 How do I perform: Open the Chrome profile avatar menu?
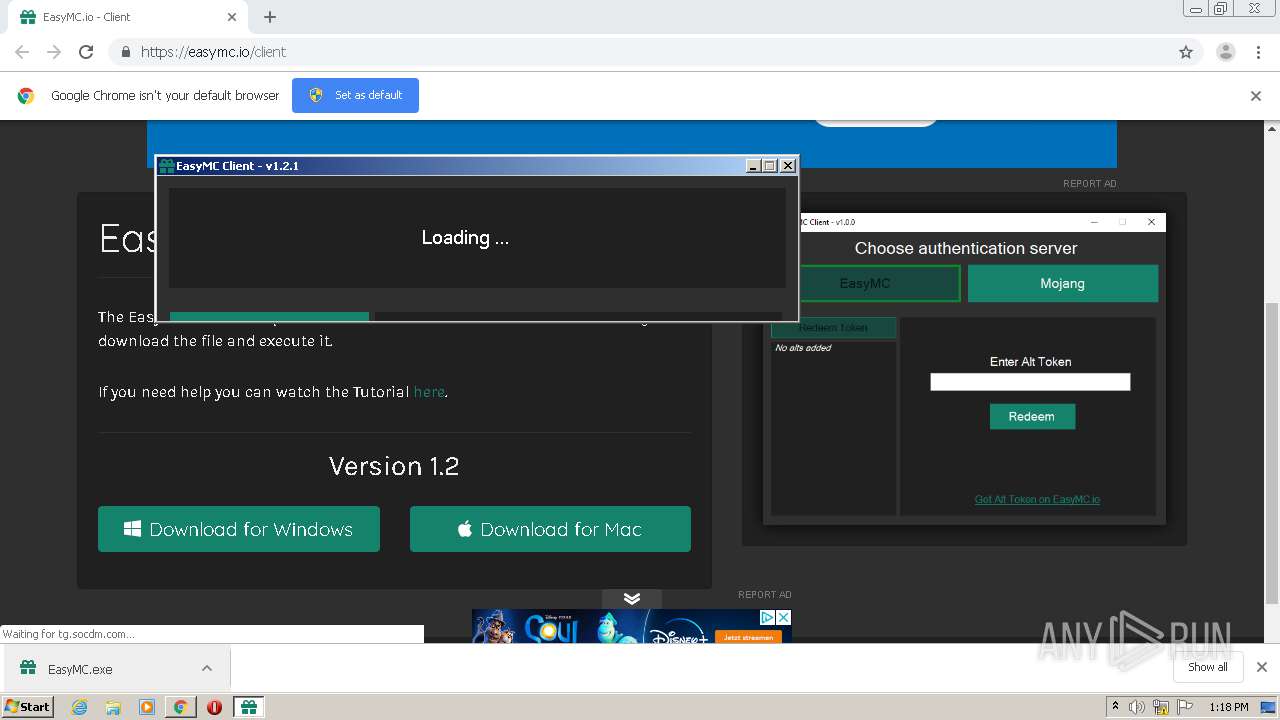[x=1225, y=52]
